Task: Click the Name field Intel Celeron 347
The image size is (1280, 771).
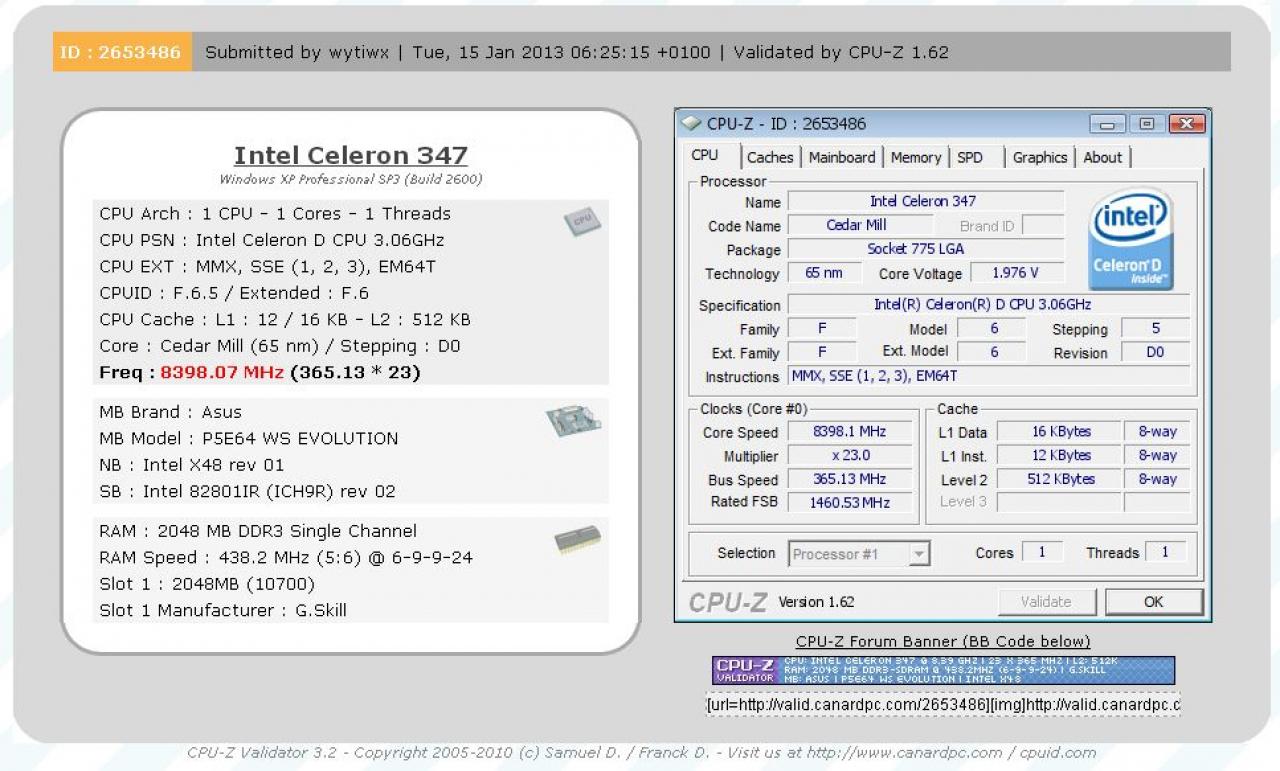Action: click(925, 201)
